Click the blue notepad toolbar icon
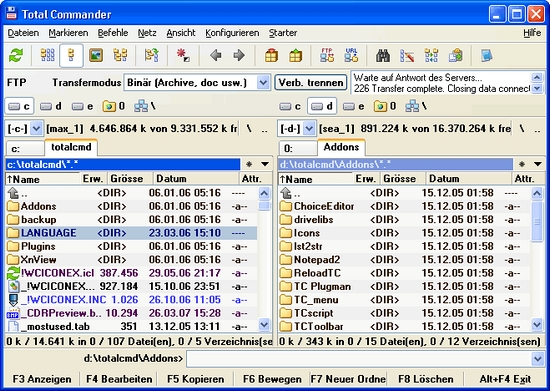550x391 pixels. 487,55
